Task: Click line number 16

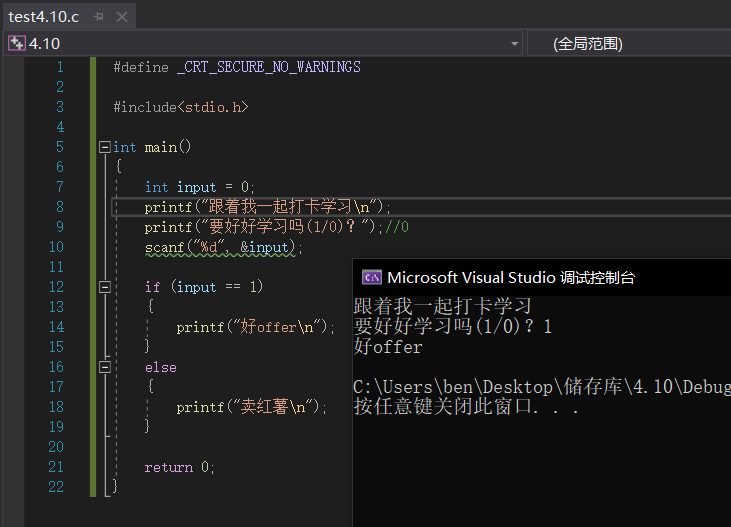Action: pos(56,367)
